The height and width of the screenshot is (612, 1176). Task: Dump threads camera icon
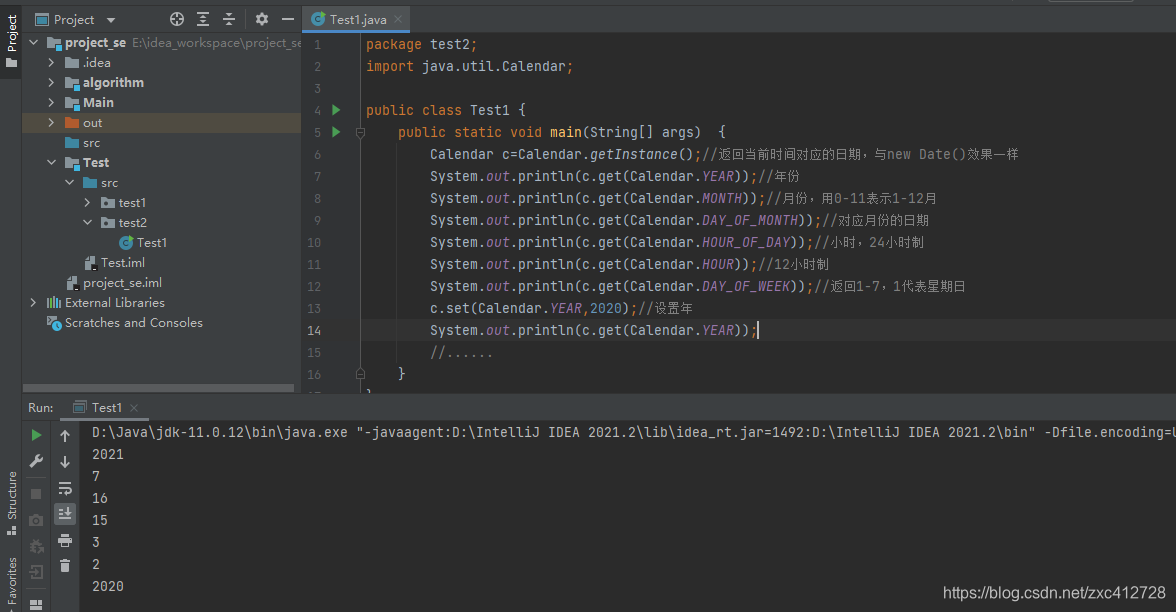[x=36, y=520]
